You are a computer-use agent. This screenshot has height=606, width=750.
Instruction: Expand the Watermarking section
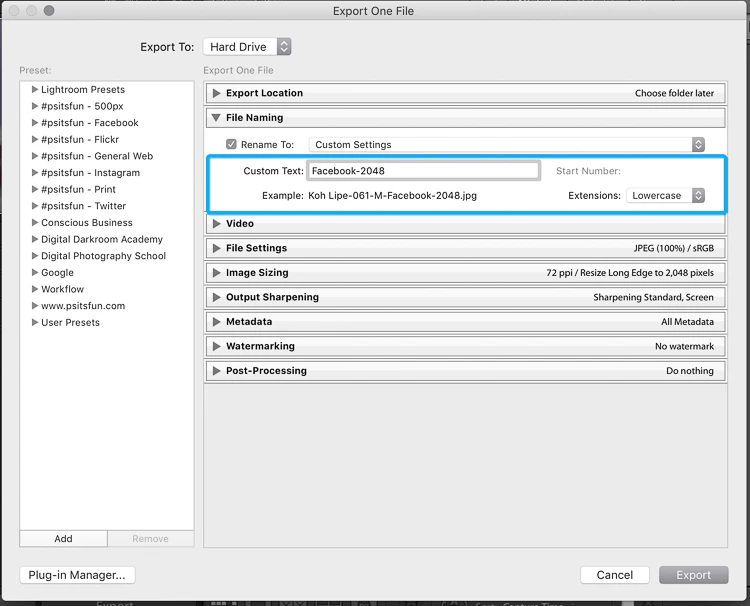216,346
